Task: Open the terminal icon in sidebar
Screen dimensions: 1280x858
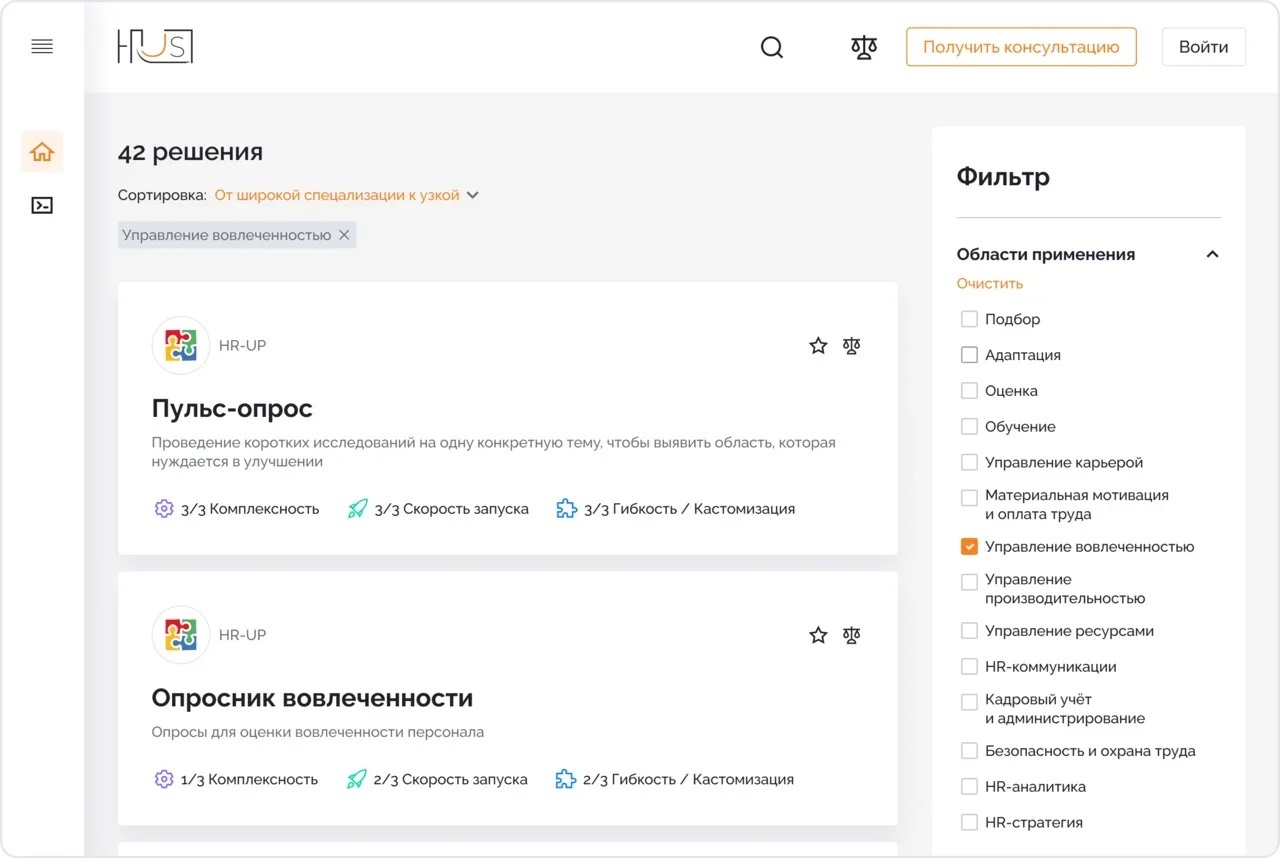Action: [42, 205]
